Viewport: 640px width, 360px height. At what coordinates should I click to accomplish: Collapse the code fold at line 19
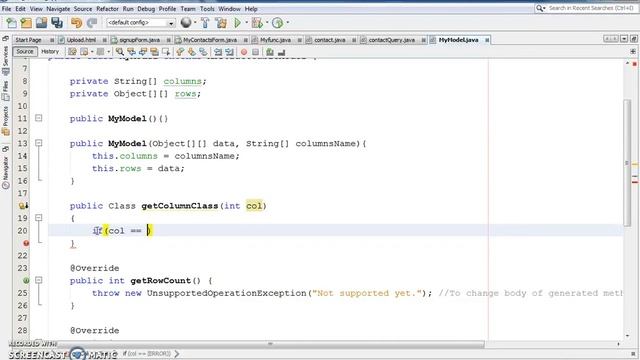coord(38,218)
